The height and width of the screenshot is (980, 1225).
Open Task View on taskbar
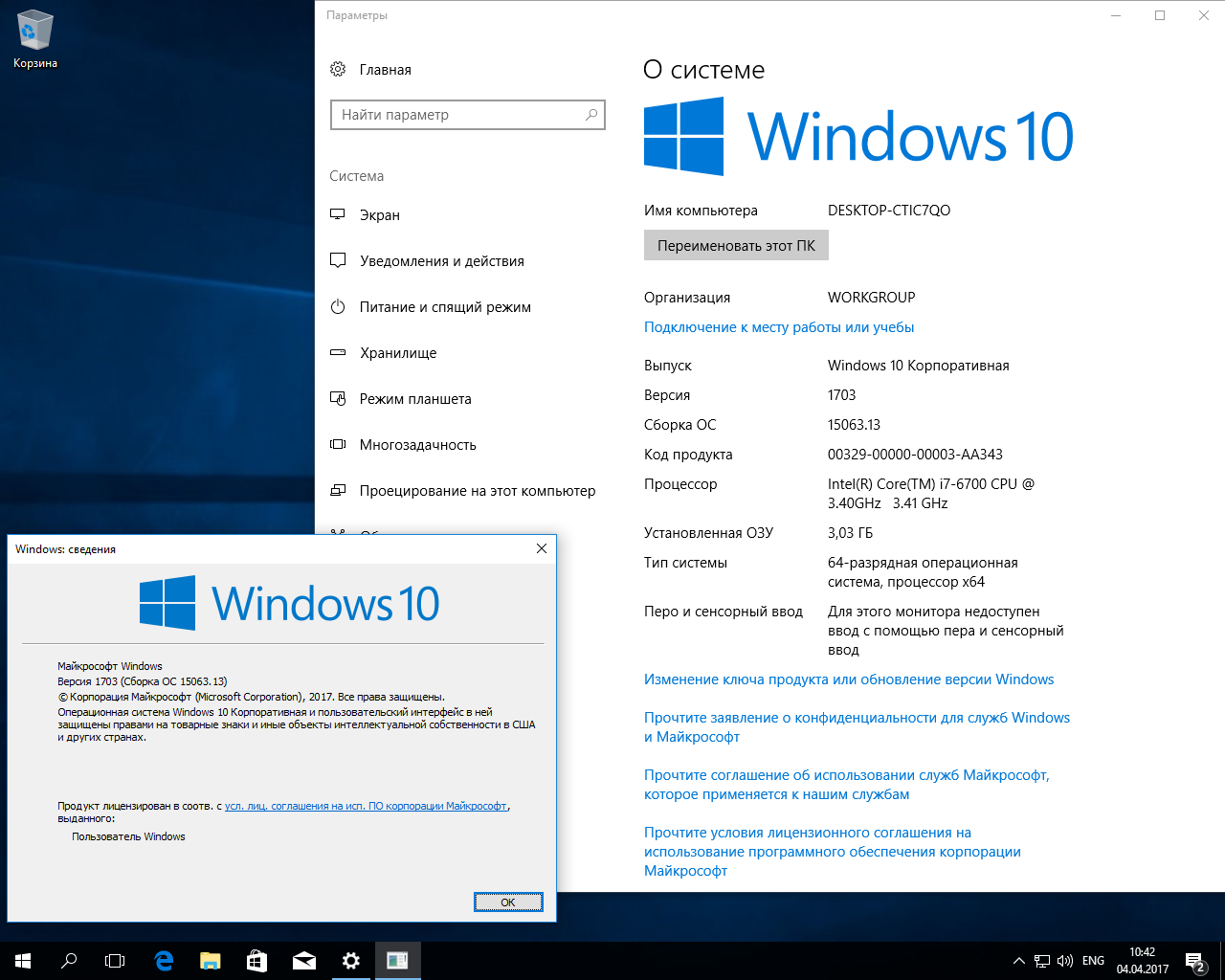(115, 961)
